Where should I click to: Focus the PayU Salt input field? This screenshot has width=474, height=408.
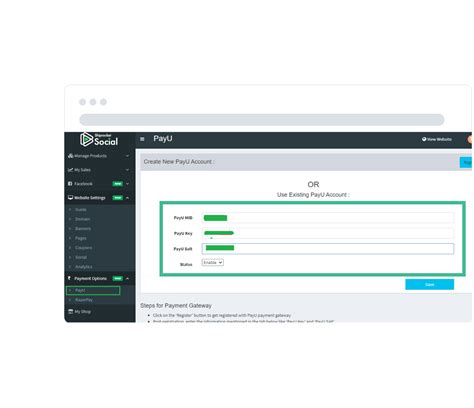point(328,249)
